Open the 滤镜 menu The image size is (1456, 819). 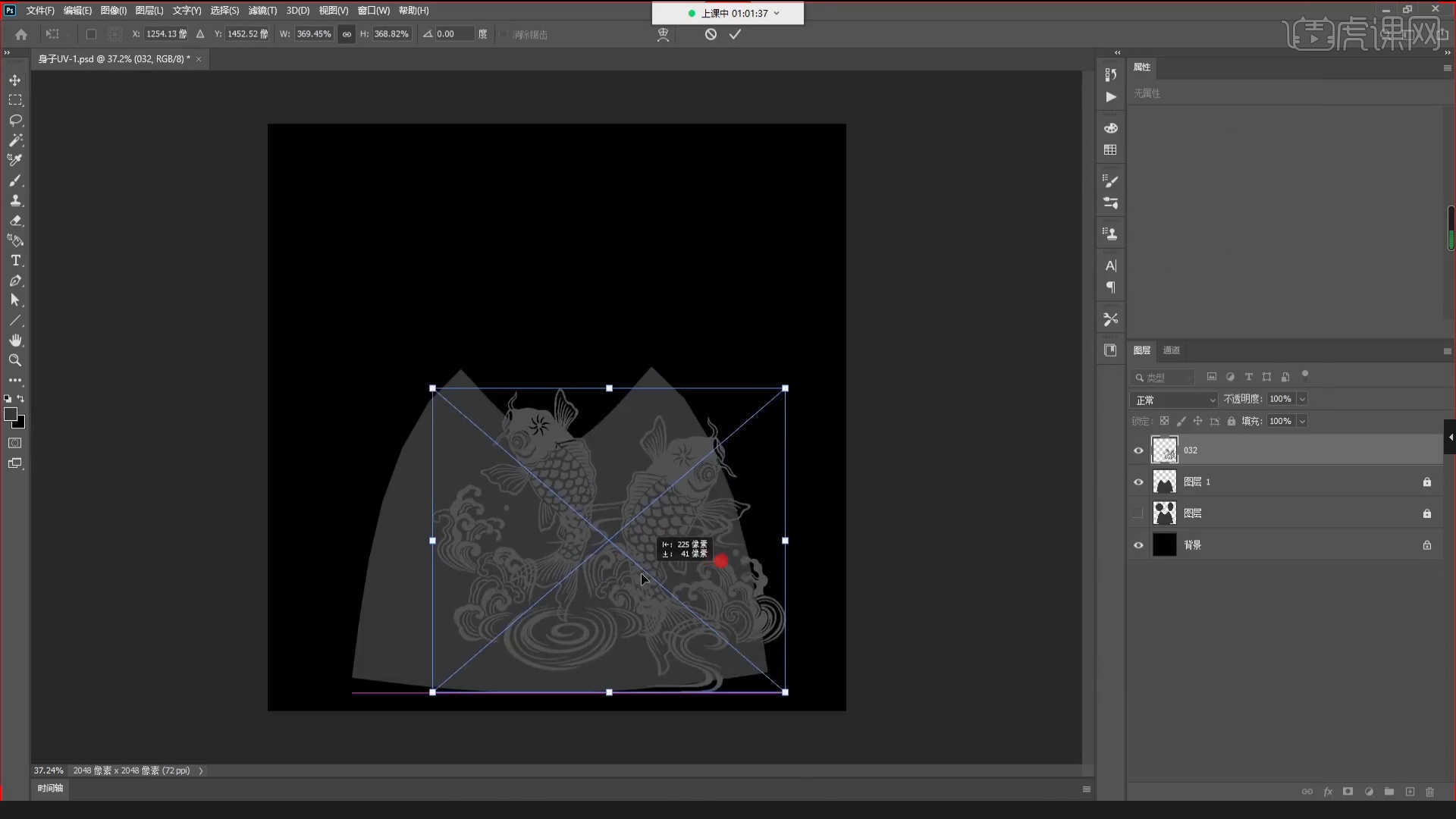point(262,11)
